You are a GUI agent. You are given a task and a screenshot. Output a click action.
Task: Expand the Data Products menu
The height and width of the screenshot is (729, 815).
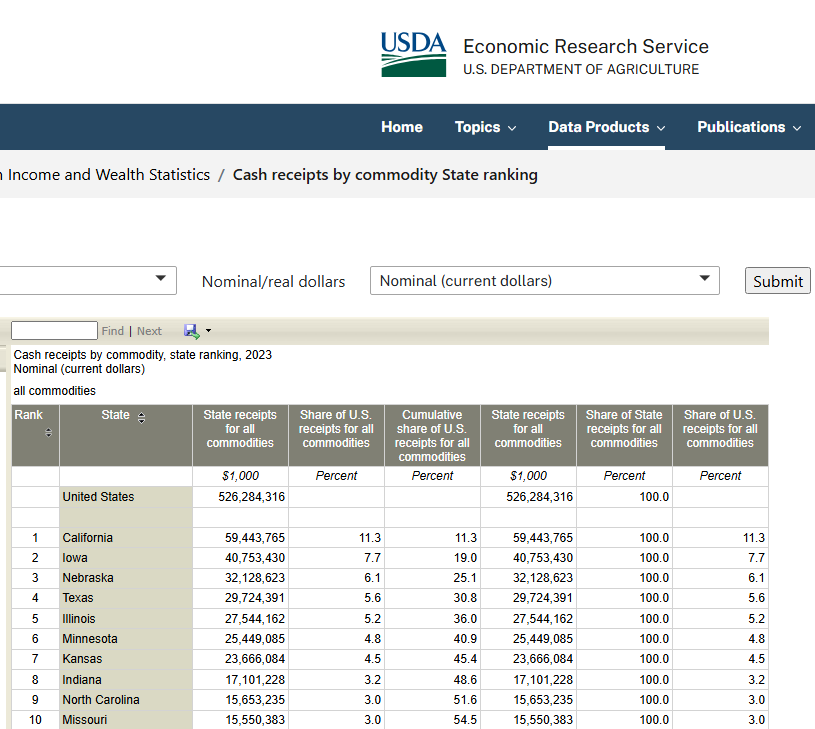coord(607,127)
